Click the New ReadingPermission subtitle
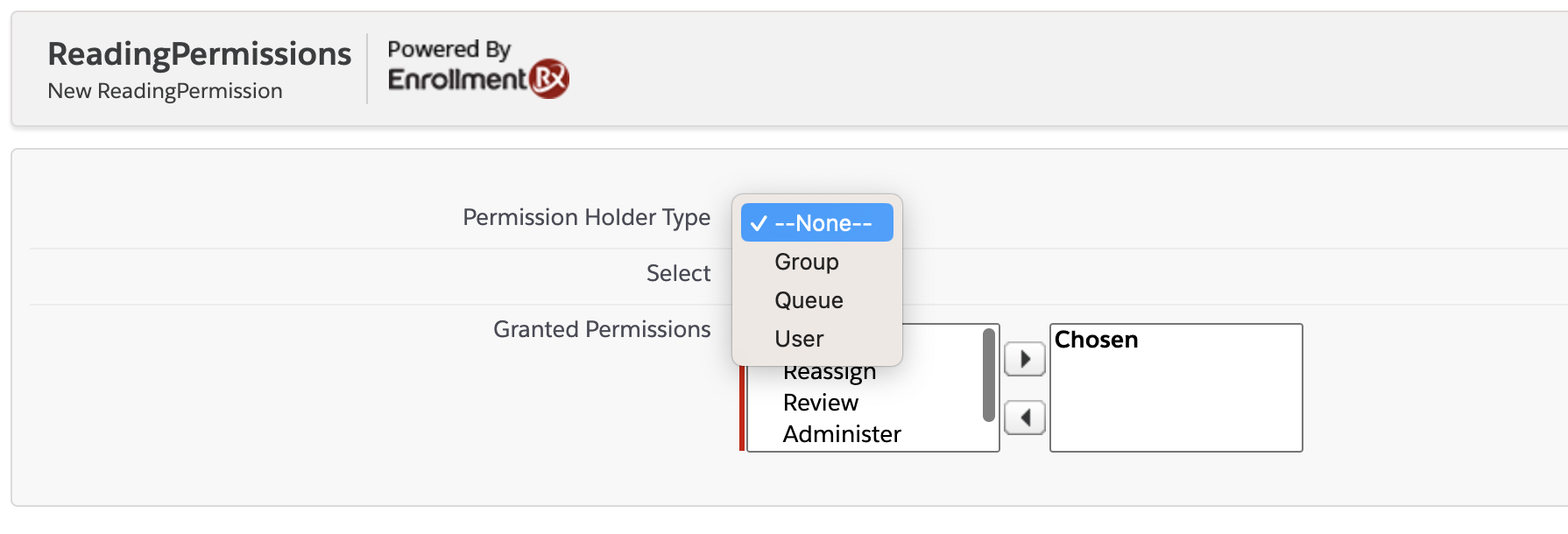 (x=165, y=91)
